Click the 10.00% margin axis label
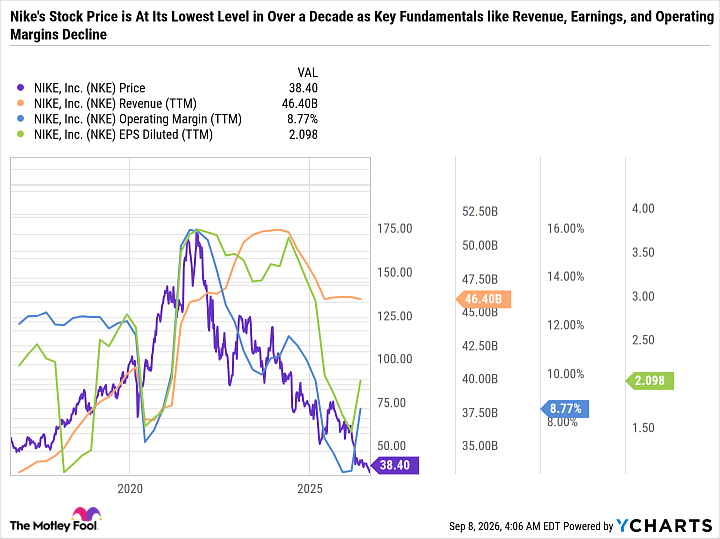The image size is (720, 539). (565, 374)
